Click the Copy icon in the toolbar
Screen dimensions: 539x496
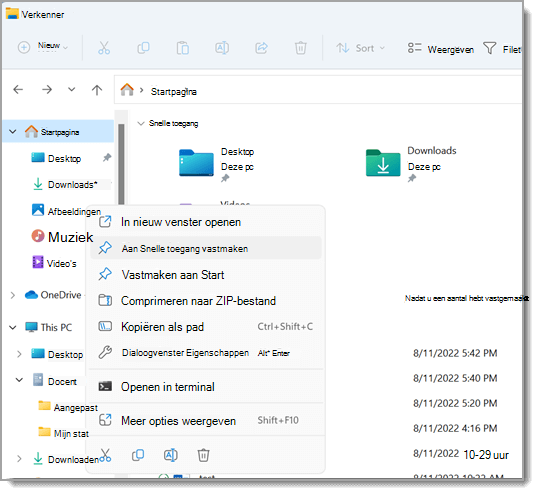tap(143, 48)
